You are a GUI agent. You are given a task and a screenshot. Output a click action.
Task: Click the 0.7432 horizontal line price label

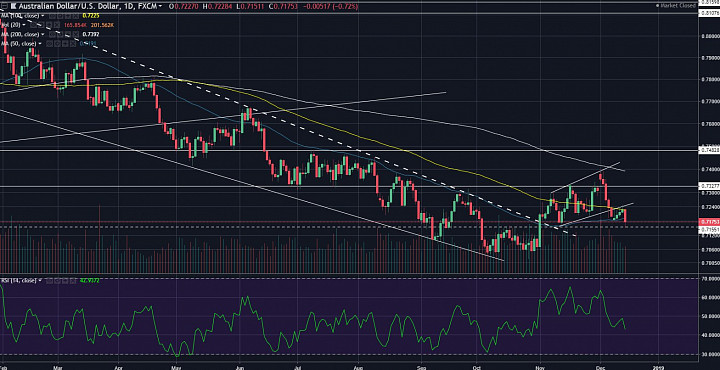click(x=709, y=150)
